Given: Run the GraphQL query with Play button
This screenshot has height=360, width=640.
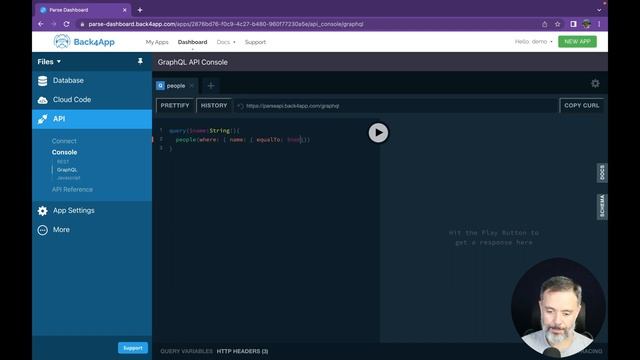Looking at the screenshot, I should point(378,133).
